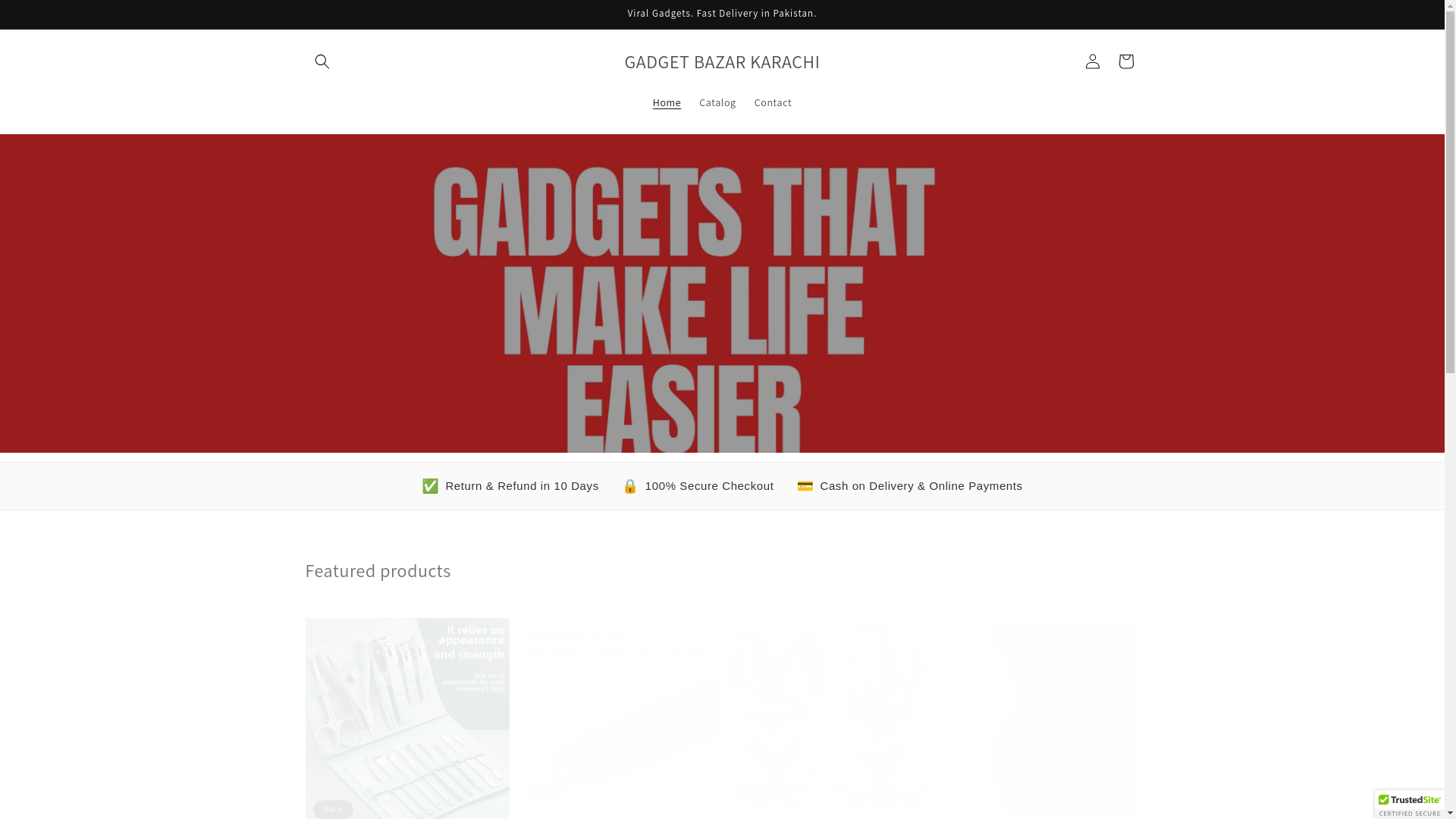The image size is (1456, 819).
Task: Go to the Home menu item
Action: point(667,102)
